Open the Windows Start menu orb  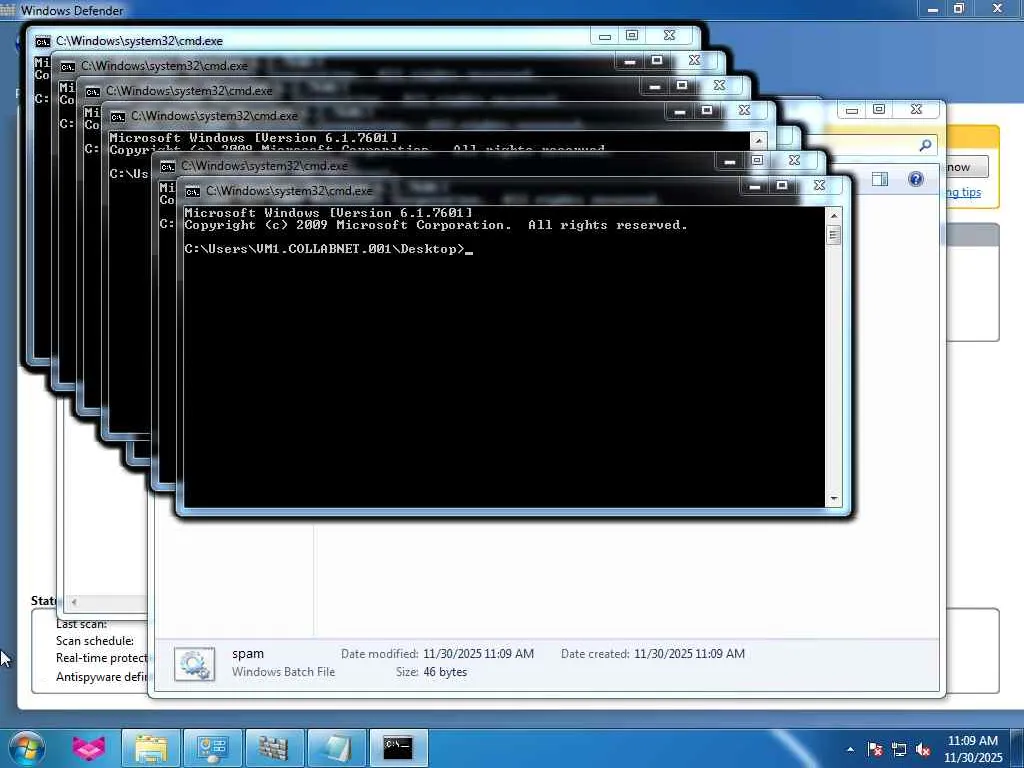(x=26, y=748)
